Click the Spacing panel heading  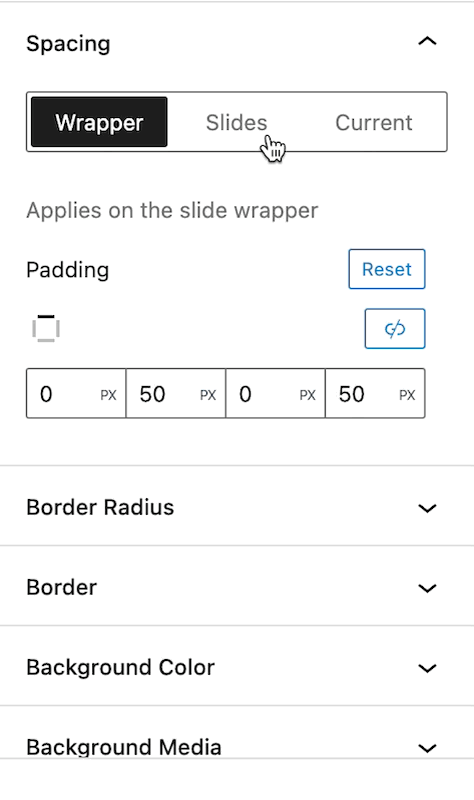(x=68, y=43)
